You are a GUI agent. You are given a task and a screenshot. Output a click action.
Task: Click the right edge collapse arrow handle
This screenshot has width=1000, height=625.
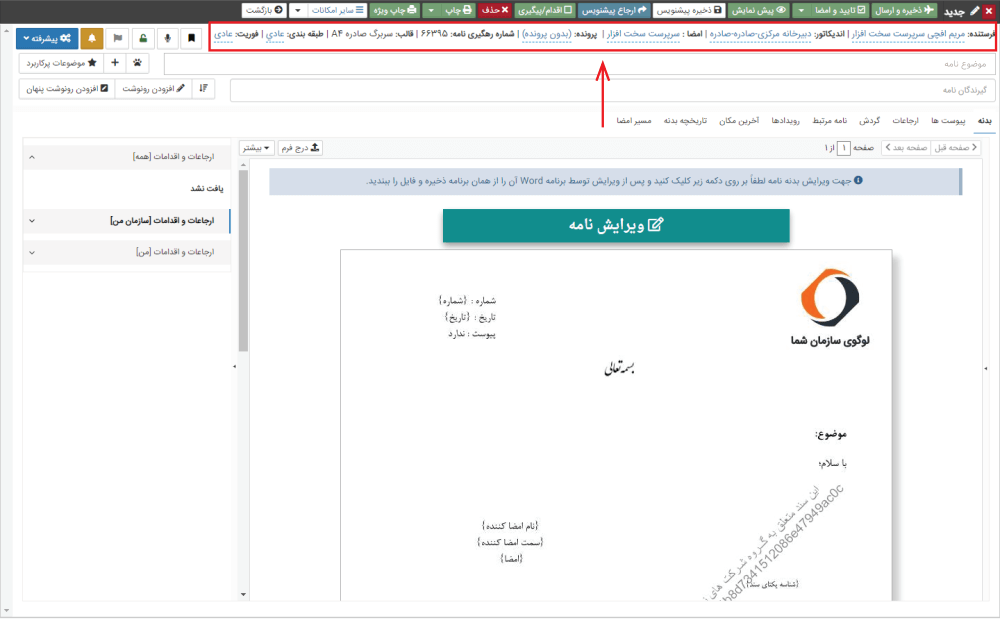[986, 369]
